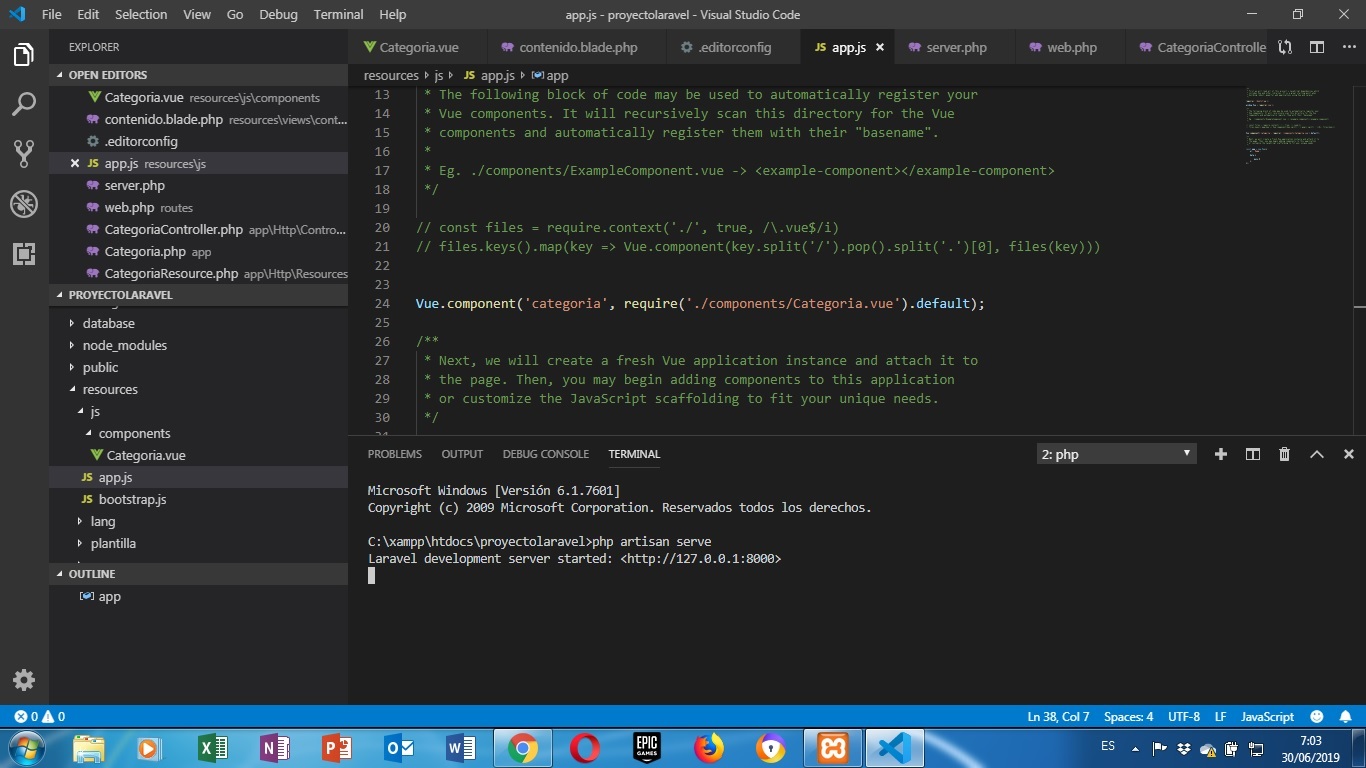The image size is (1366, 768).
Task: Open CategoriaResource.php in Open Editors
Action: 198,273
